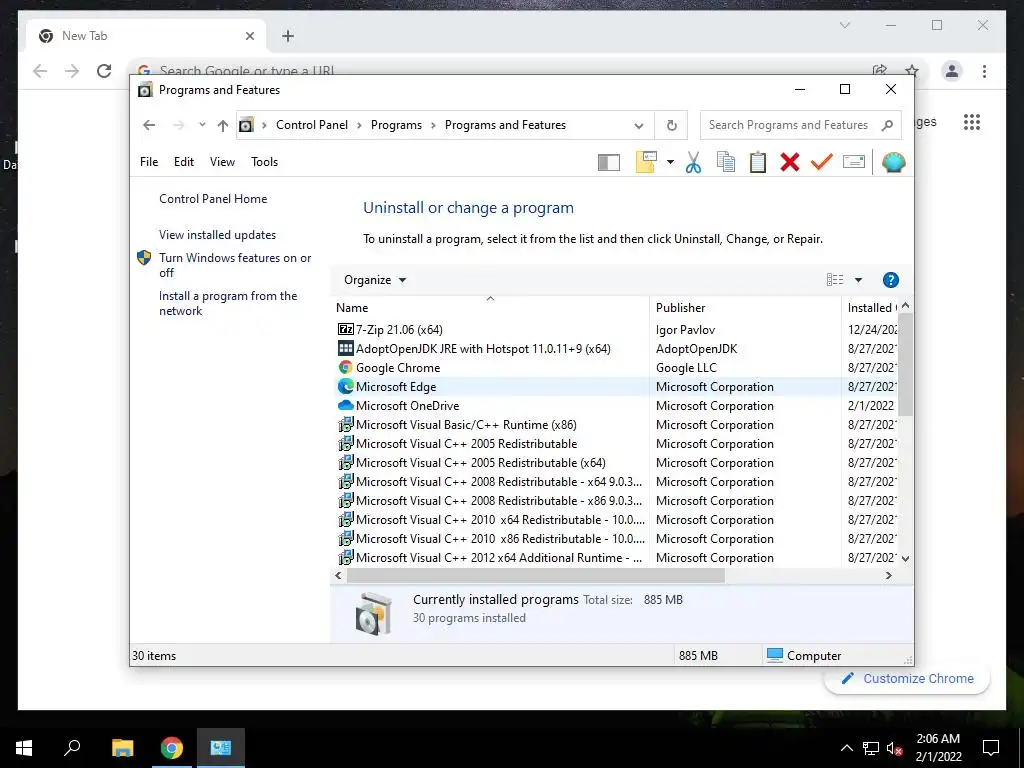Click the preview pane toolbar icon
The image size is (1024, 768).
pyautogui.click(x=609, y=162)
